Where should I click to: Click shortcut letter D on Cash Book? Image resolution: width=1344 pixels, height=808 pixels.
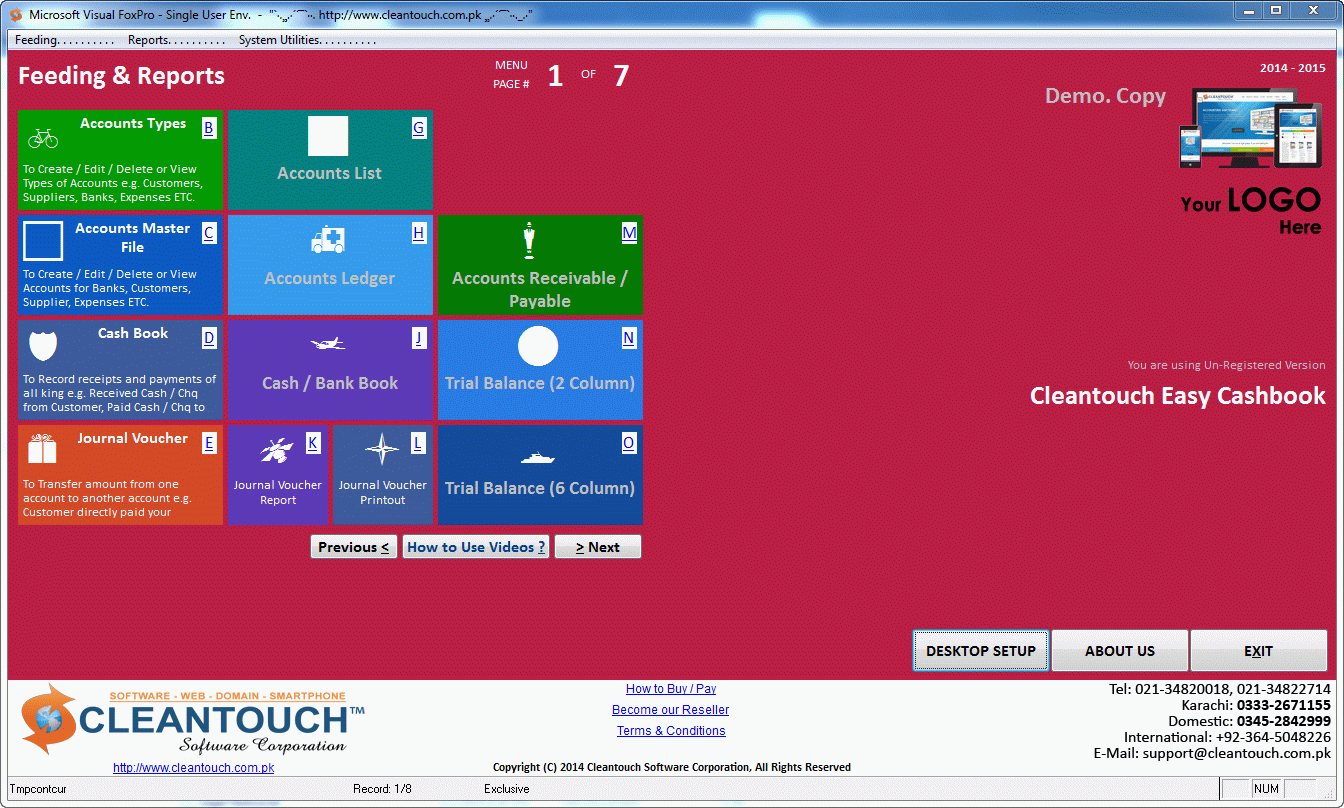[x=209, y=338]
